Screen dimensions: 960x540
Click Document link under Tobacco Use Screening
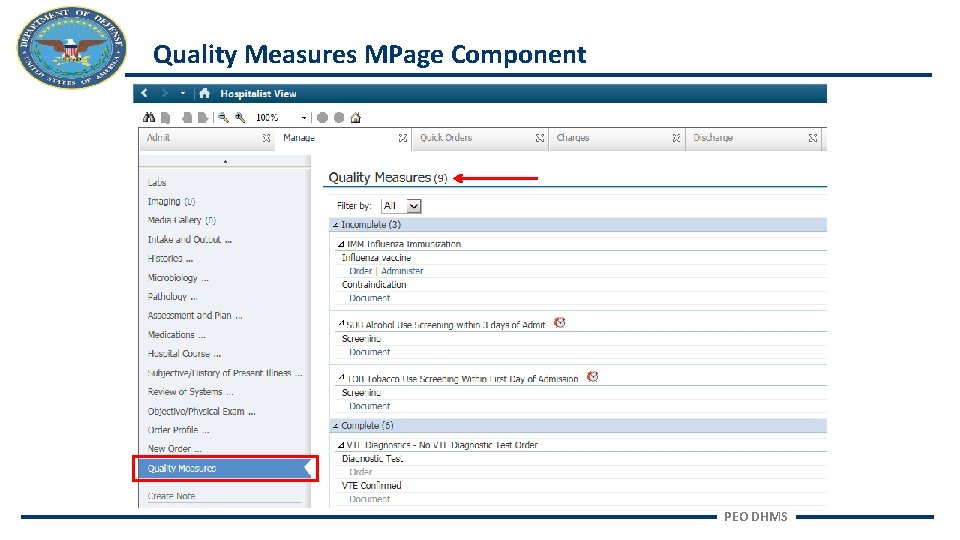pos(369,406)
